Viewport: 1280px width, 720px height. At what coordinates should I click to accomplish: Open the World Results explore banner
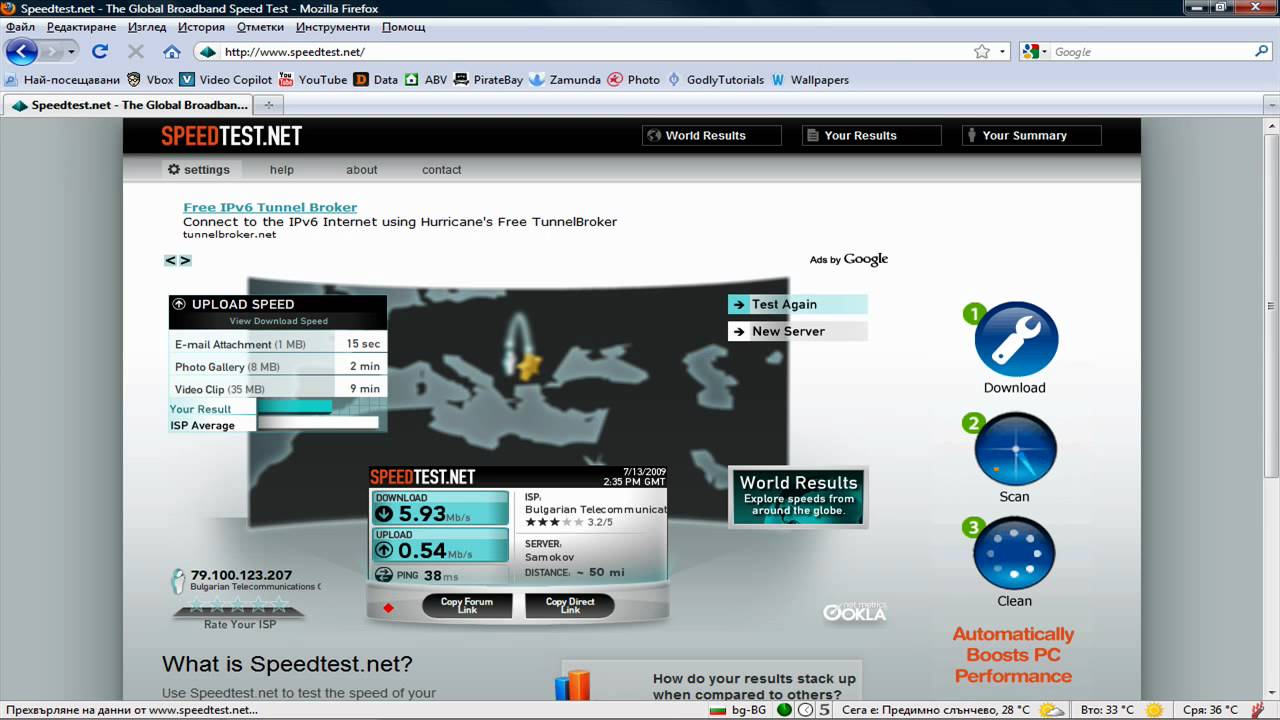tap(798, 496)
